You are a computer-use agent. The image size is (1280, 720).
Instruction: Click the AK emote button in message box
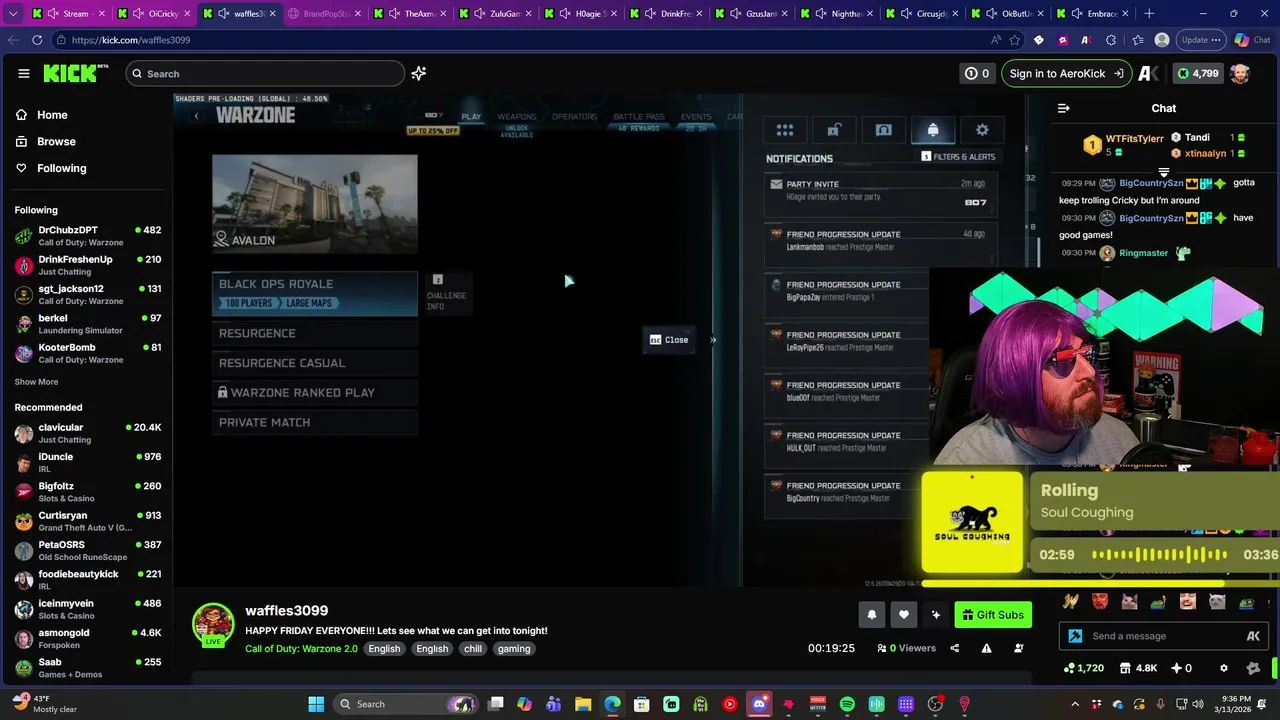[1253, 636]
